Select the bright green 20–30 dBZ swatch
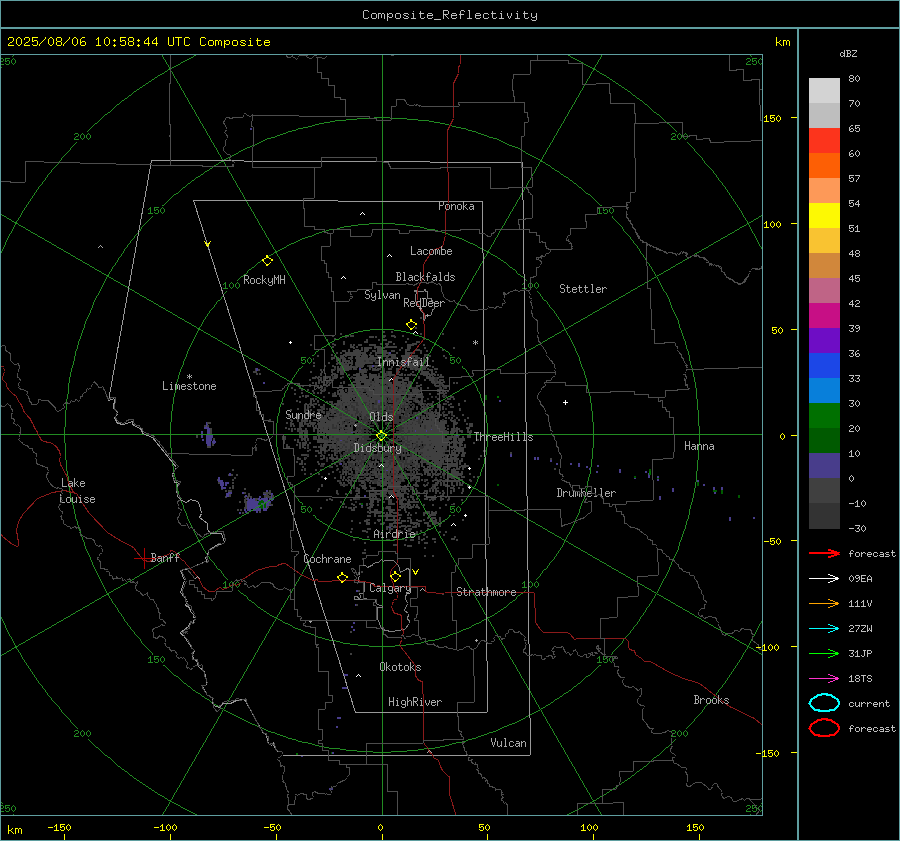The height and width of the screenshot is (841, 900). [824, 416]
